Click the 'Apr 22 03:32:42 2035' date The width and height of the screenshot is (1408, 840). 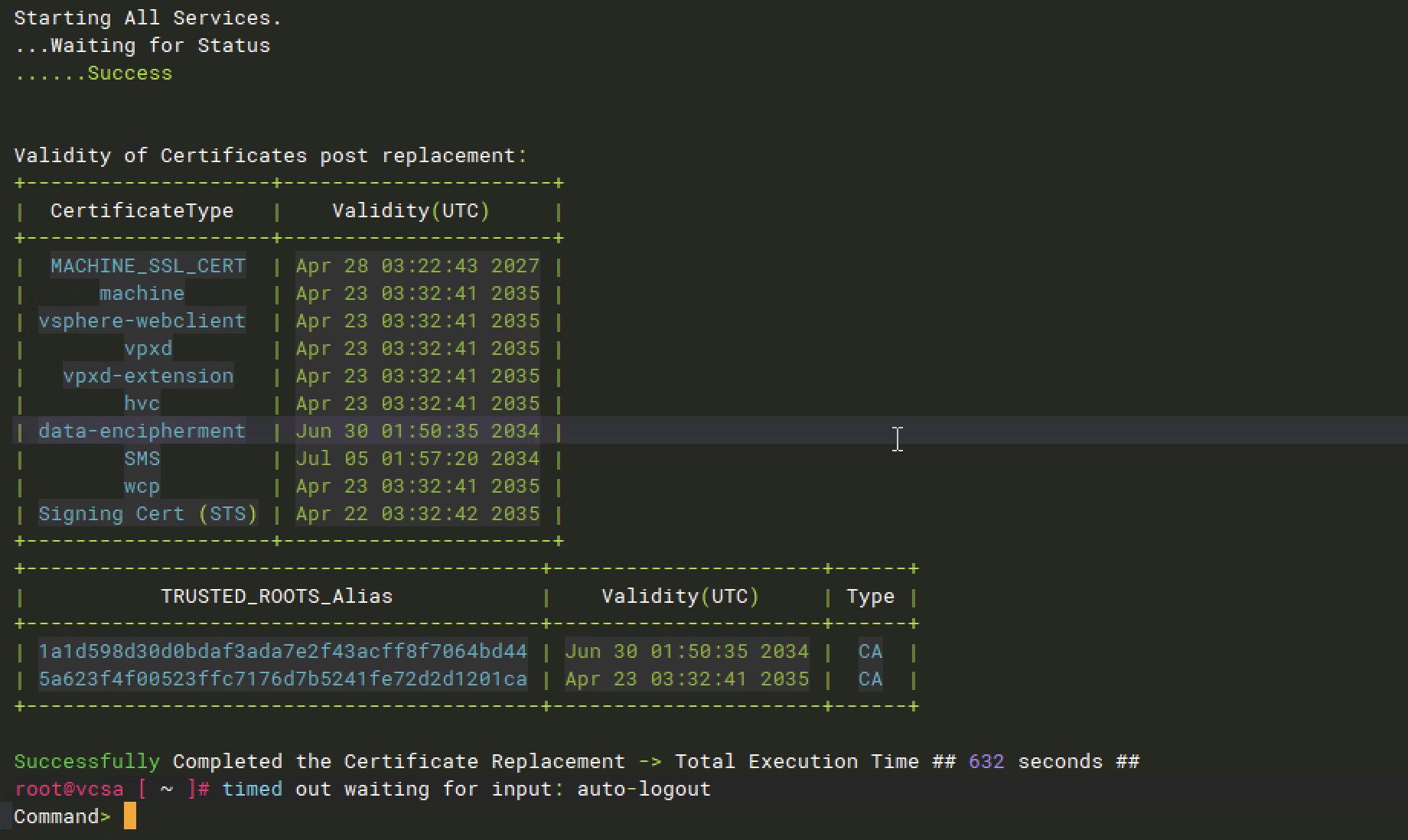(x=418, y=513)
